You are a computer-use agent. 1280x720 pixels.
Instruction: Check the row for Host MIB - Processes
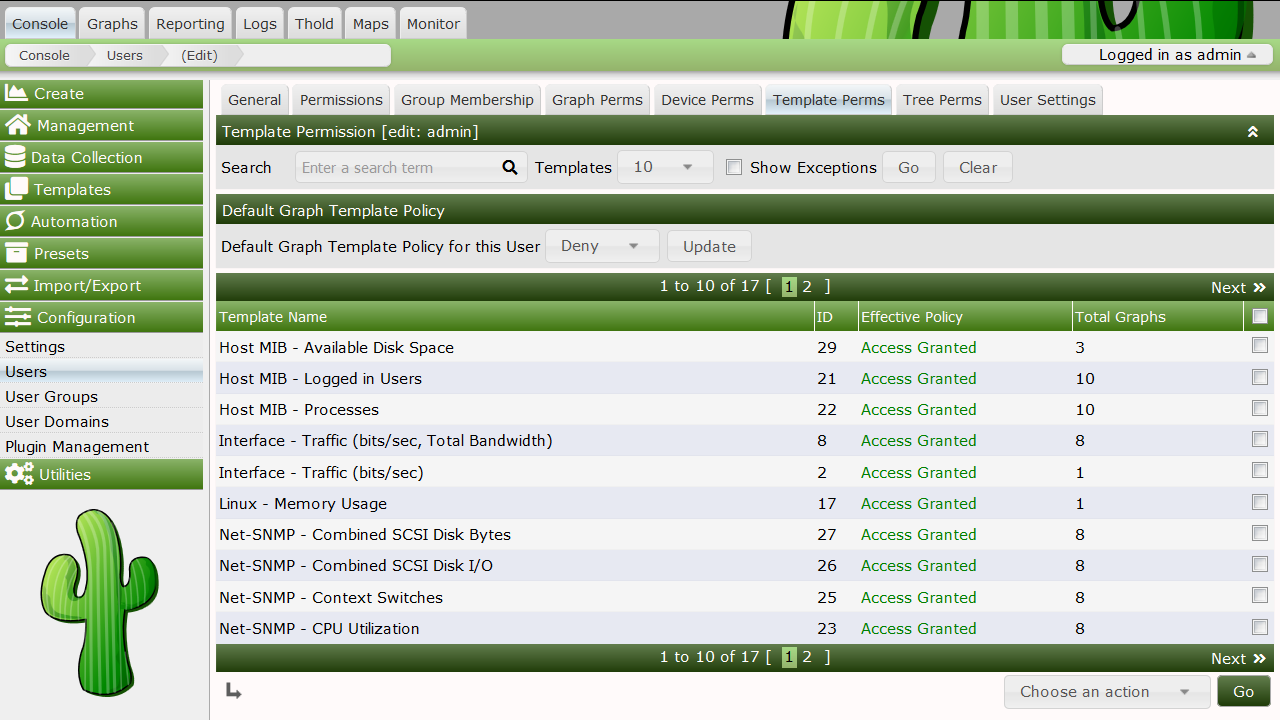1260,408
